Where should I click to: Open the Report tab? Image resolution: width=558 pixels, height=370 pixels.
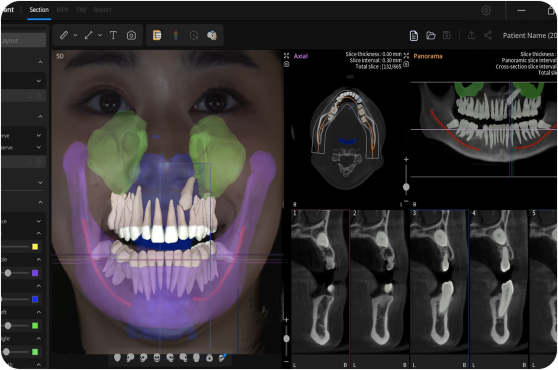(x=102, y=10)
